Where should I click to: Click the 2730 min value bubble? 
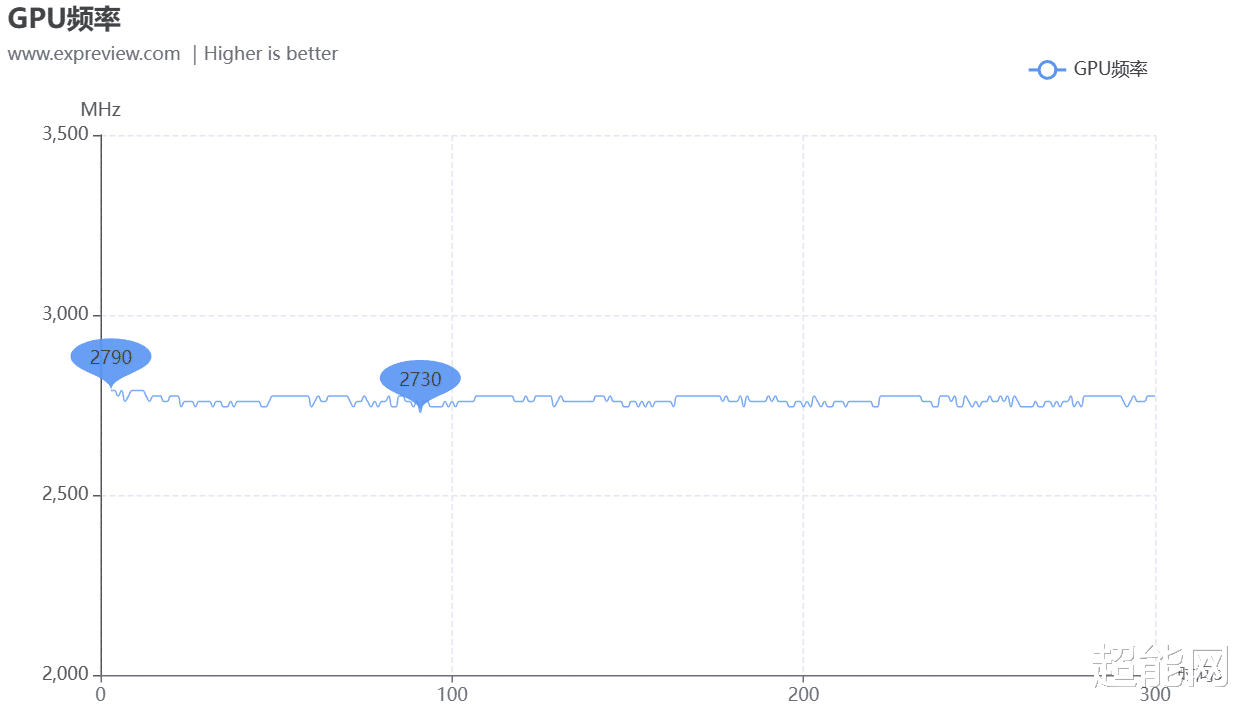tap(420, 379)
